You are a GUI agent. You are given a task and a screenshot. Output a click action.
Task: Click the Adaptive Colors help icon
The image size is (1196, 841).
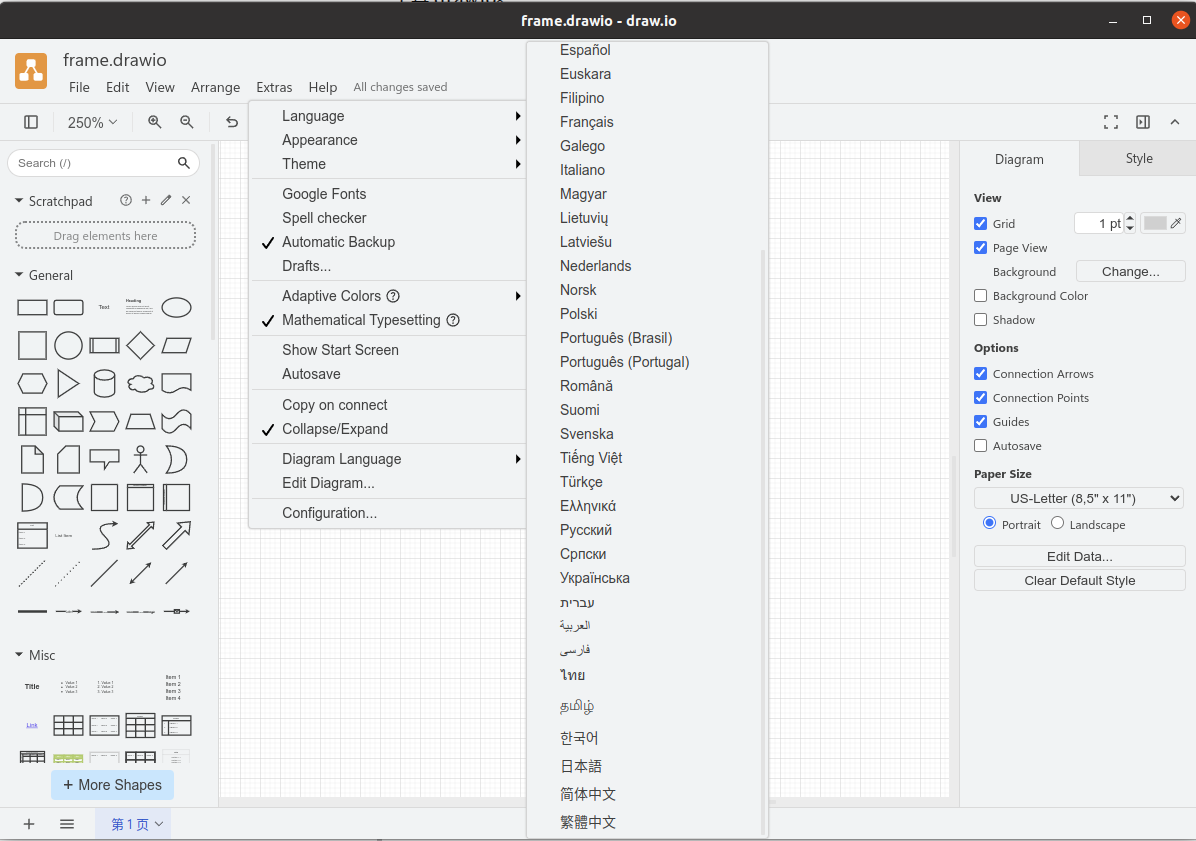point(393,296)
